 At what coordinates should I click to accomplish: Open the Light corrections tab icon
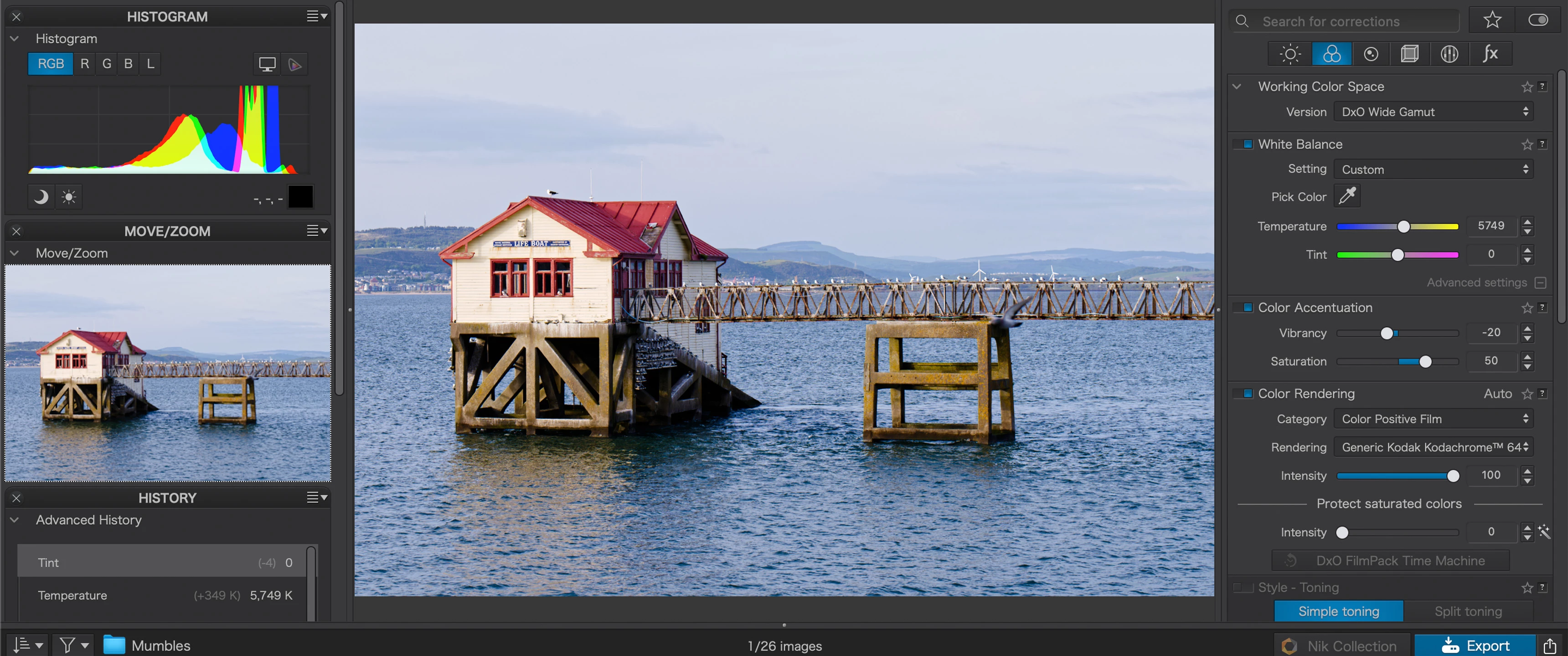coord(1290,54)
